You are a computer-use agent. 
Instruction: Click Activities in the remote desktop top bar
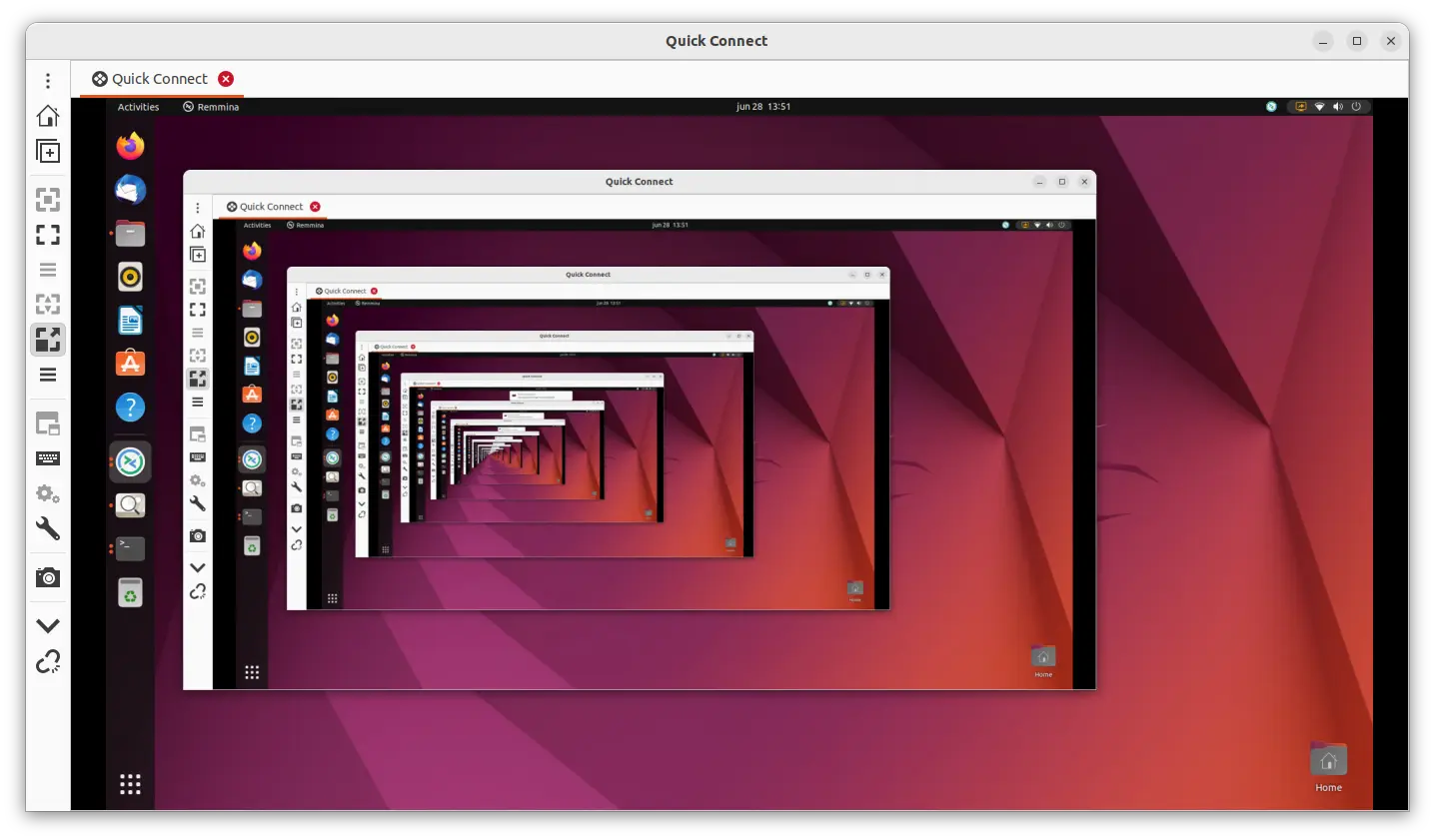138,107
